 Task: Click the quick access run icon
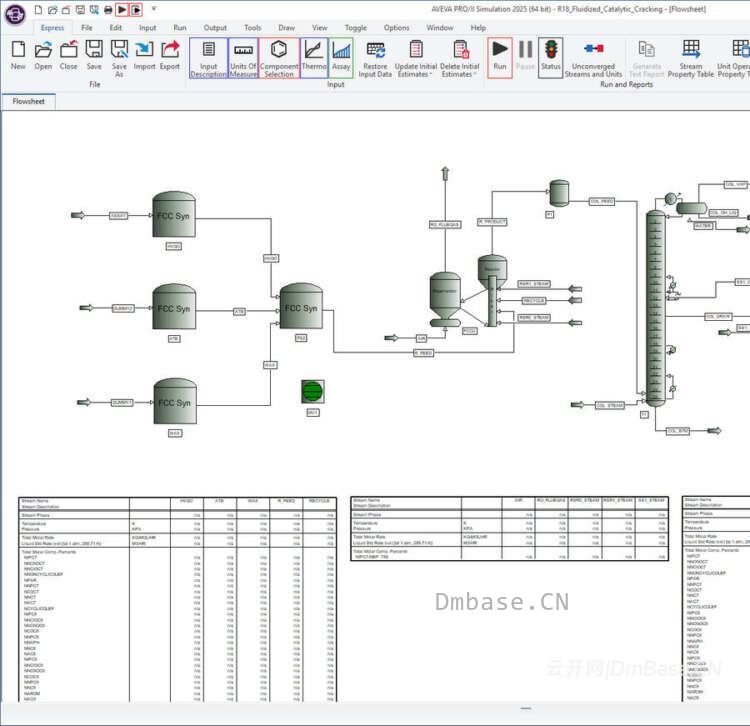pyautogui.click(x=122, y=10)
